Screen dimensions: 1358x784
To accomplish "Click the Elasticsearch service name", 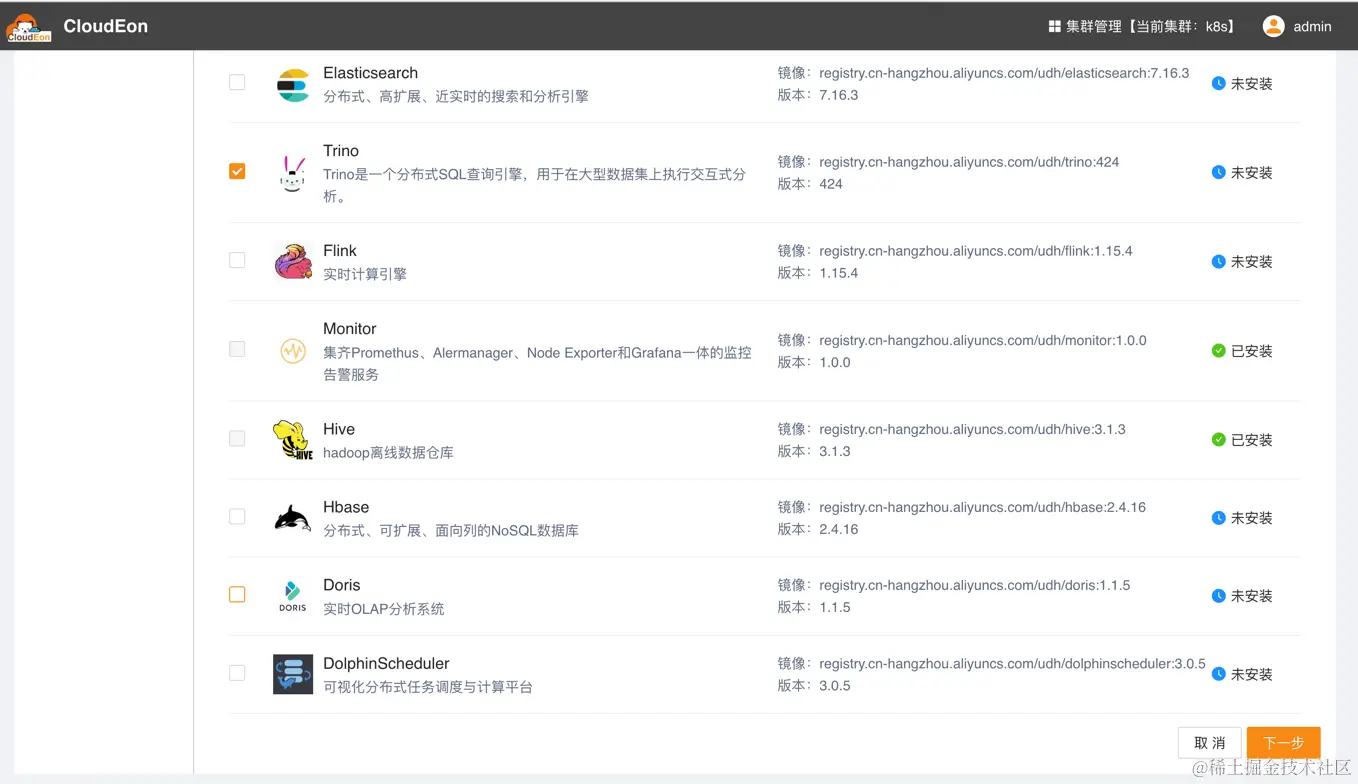I will [371, 73].
